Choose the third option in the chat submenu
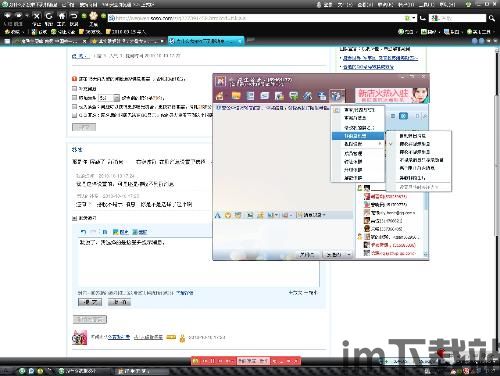The height and width of the screenshot is (376, 500). 418,152
